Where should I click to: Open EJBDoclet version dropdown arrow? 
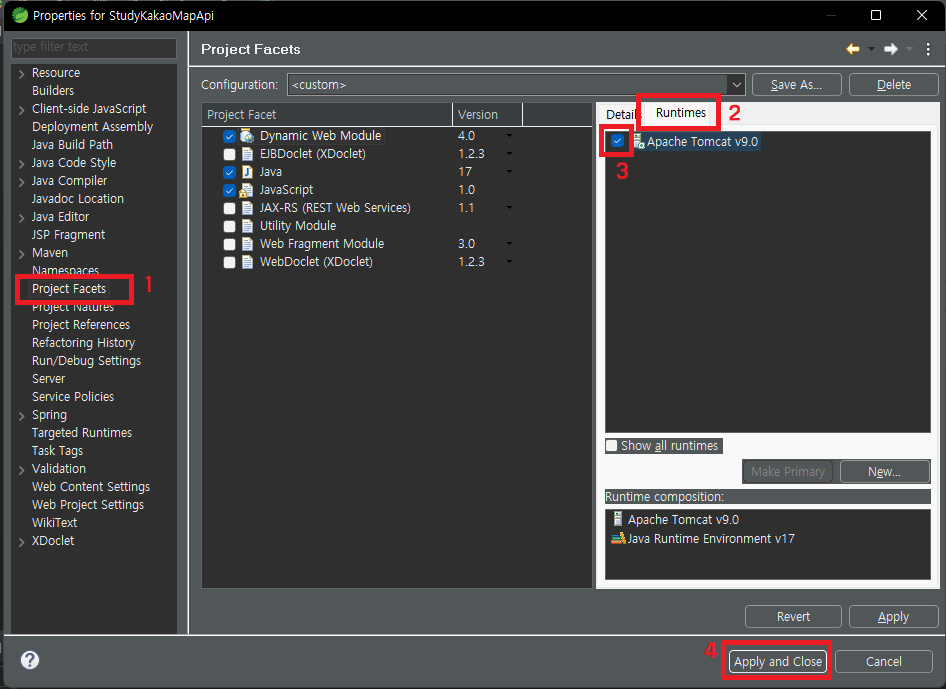(510, 154)
